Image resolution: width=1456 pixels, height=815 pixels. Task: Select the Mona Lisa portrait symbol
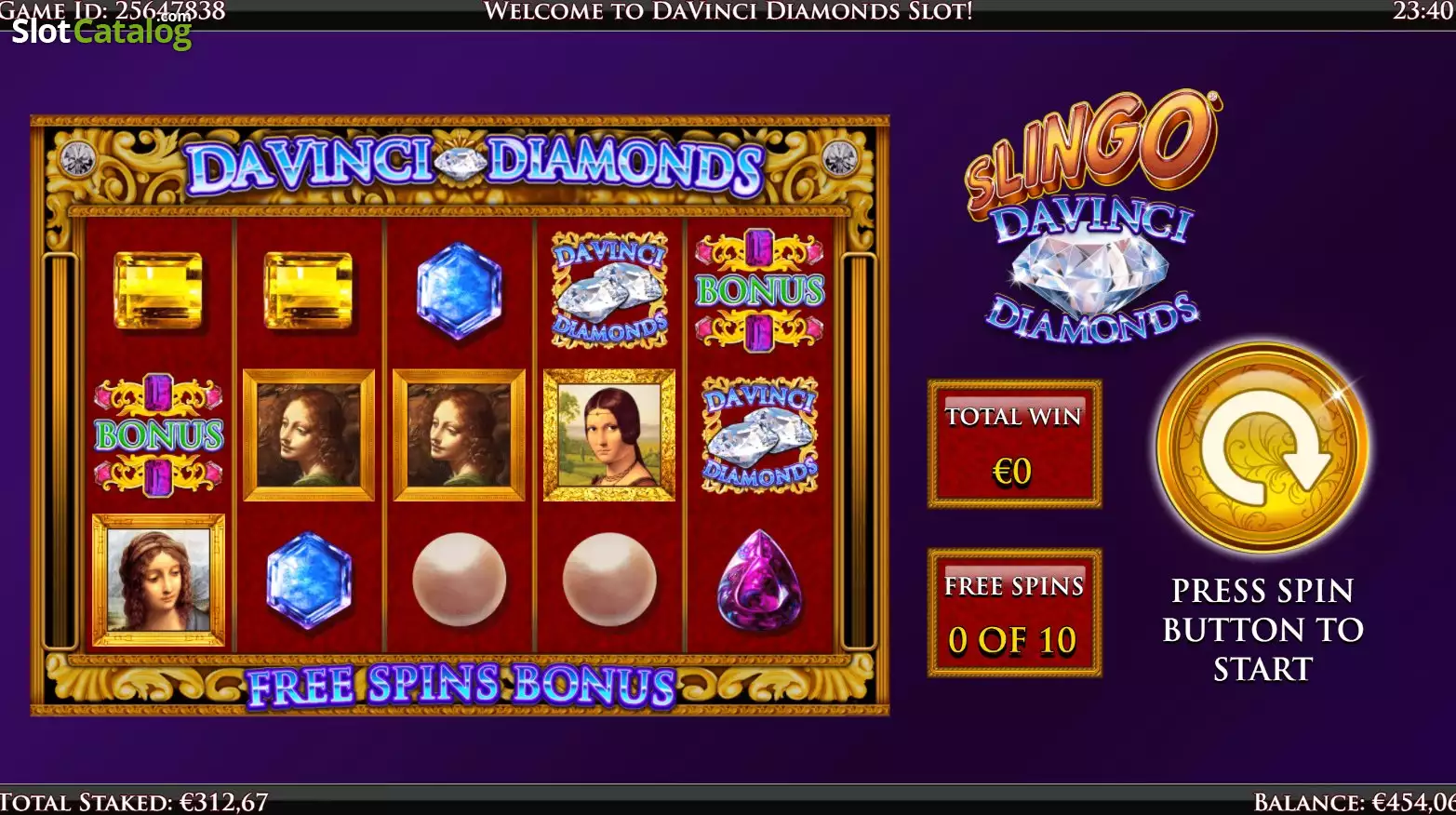point(609,434)
